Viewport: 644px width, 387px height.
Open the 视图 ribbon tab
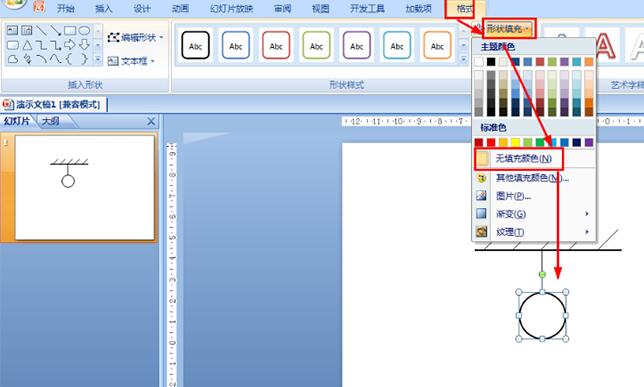pyautogui.click(x=321, y=8)
